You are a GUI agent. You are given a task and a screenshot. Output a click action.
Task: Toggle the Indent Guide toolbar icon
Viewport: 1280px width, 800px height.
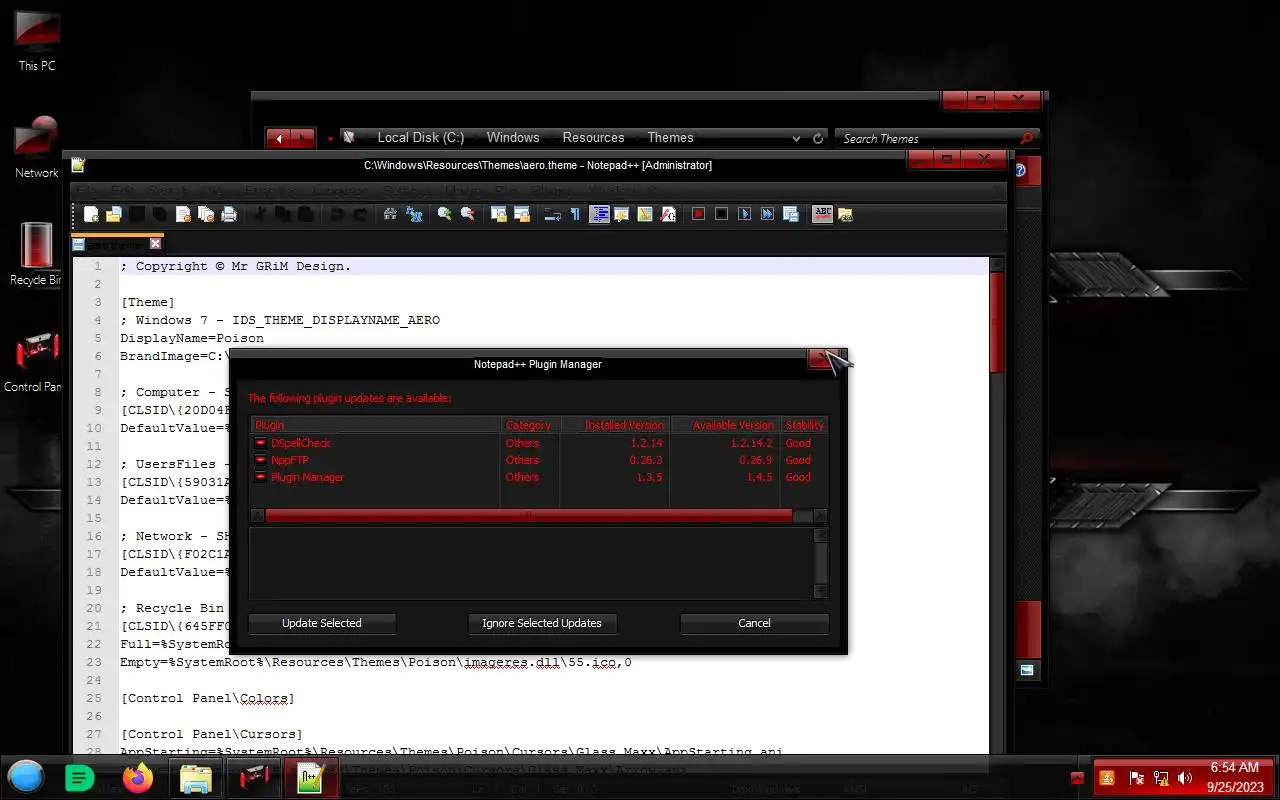coord(600,214)
